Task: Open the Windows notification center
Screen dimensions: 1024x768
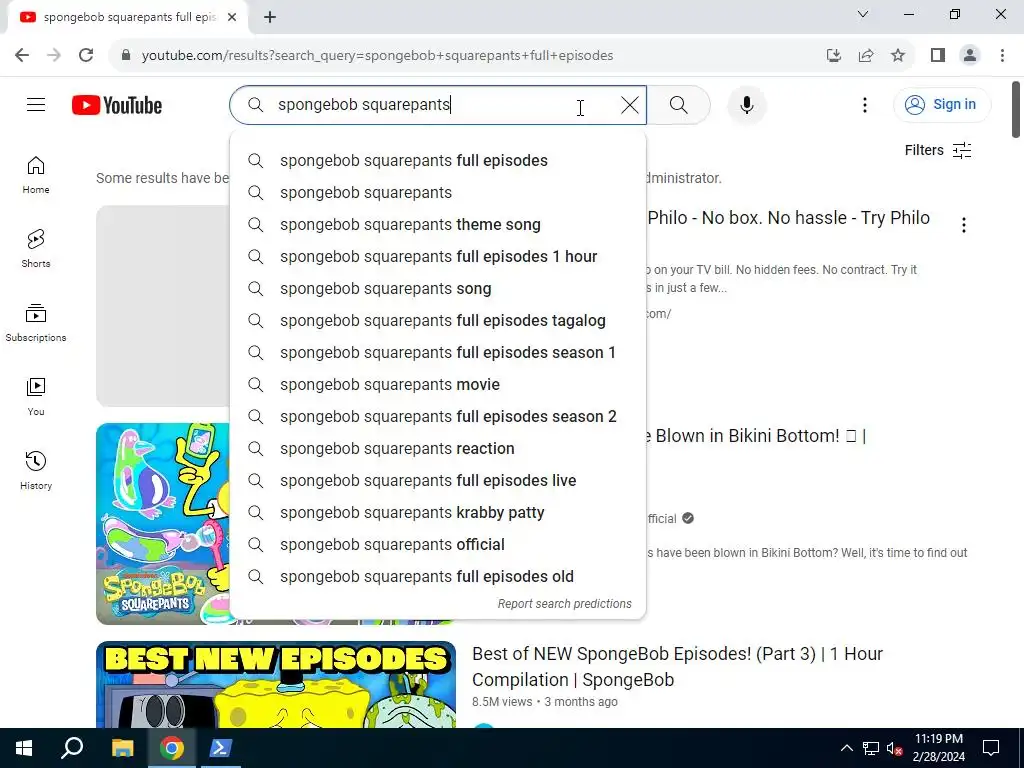Action: coord(991,748)
